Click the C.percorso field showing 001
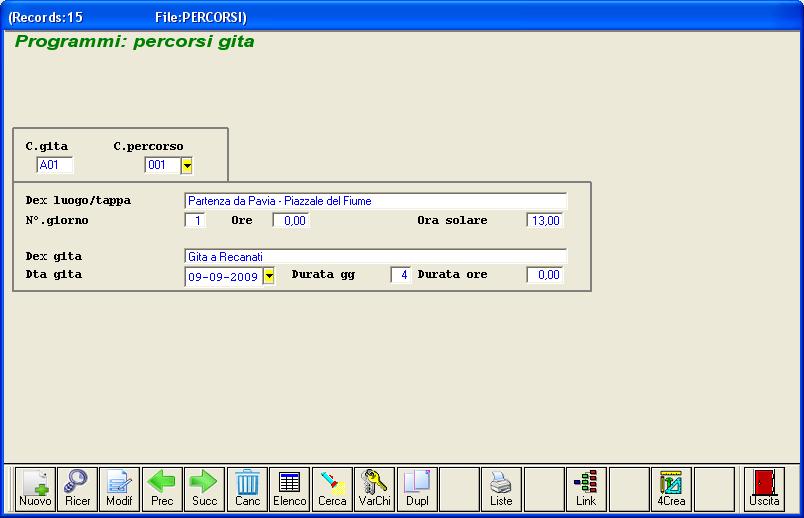Screen dimensions: 804x518 pyautogui.click(x=163, y=165)
